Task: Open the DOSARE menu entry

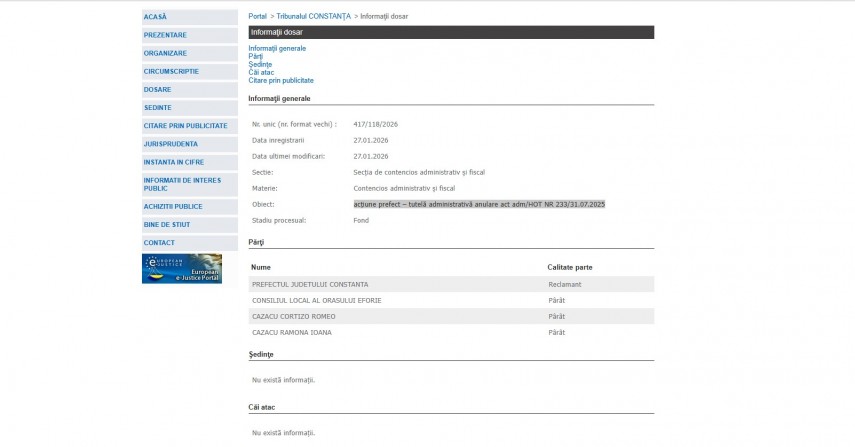Action: point(157,89)
